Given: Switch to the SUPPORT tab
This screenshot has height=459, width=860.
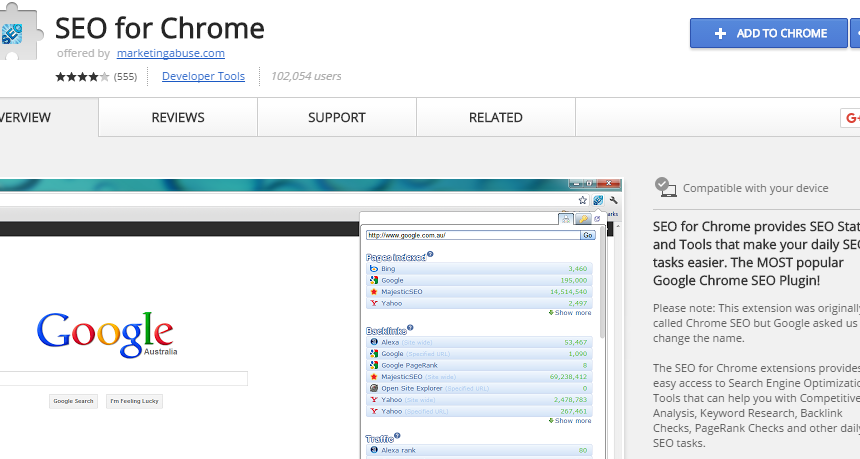Looking at the screenshot, I should [x=337, y=117].
